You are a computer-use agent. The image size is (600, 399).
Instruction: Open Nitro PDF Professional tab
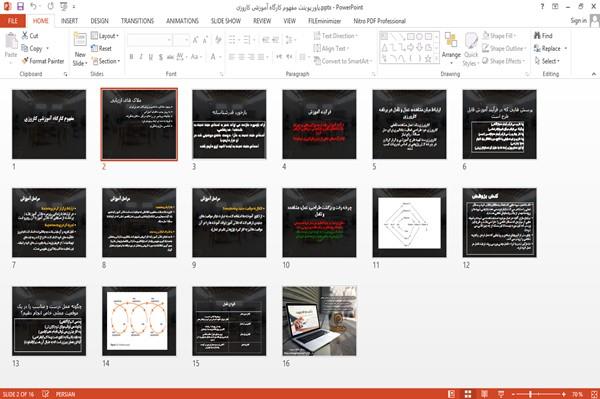tap(379, 21)
